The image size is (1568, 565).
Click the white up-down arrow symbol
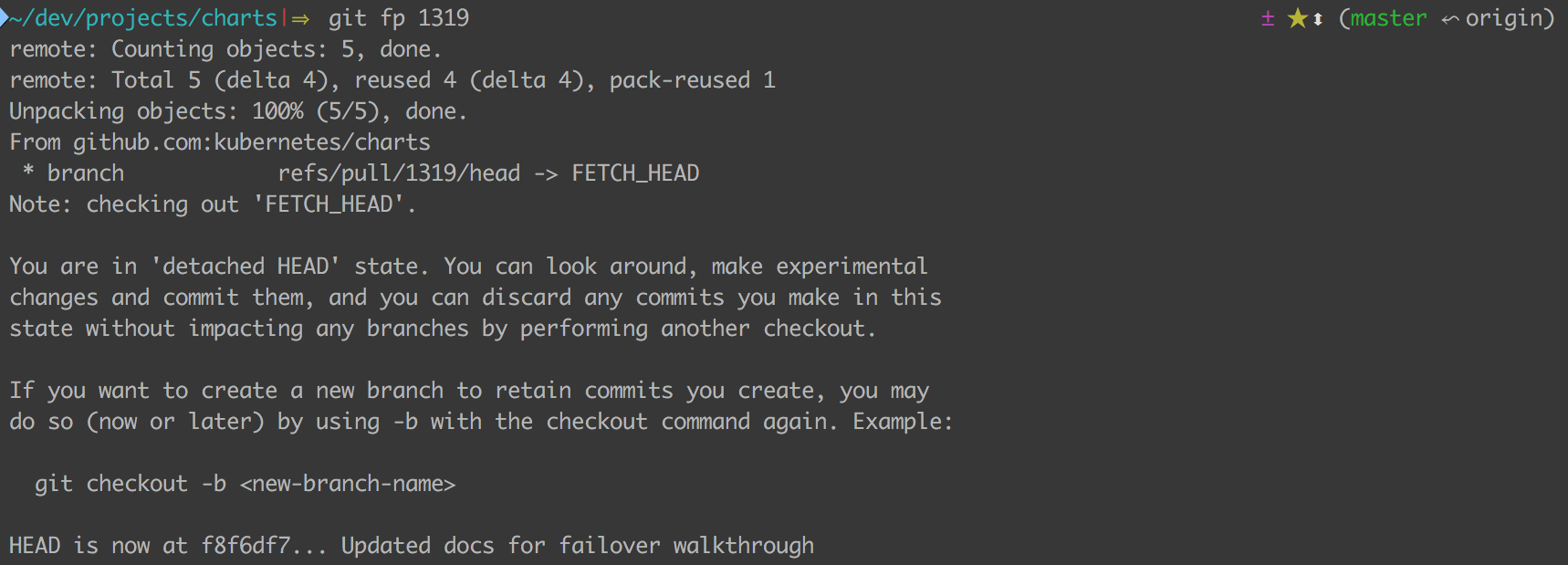coord(1318,19)
